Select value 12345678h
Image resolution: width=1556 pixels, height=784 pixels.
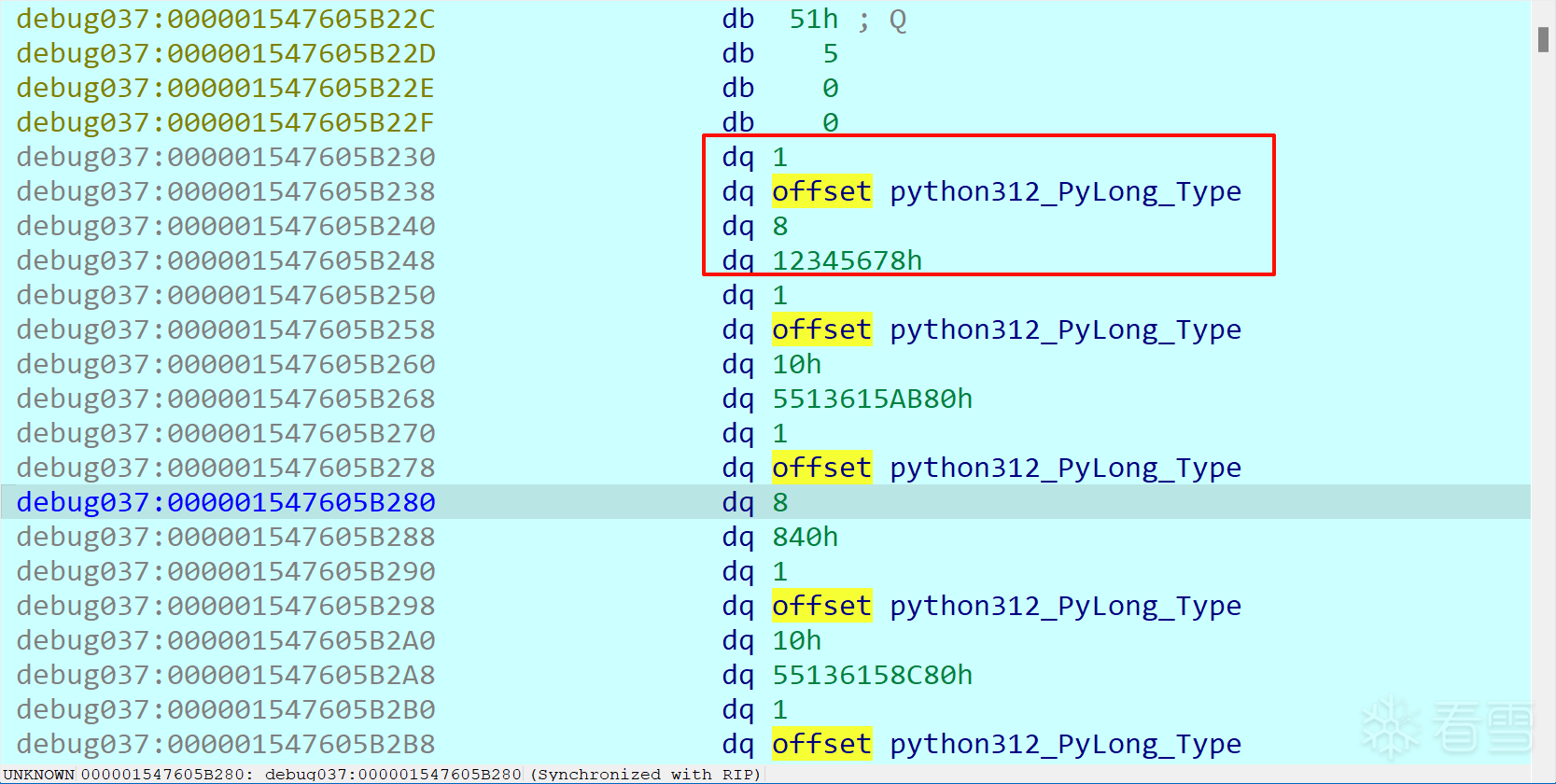click(x=848, y=261)
